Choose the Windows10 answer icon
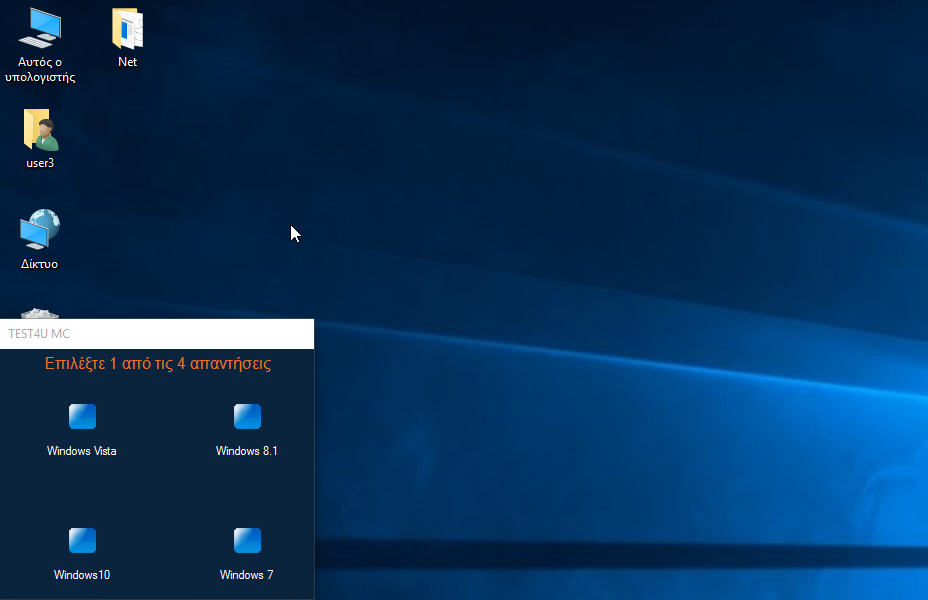This screenshot has height=600, width=928. click(82, 540)
